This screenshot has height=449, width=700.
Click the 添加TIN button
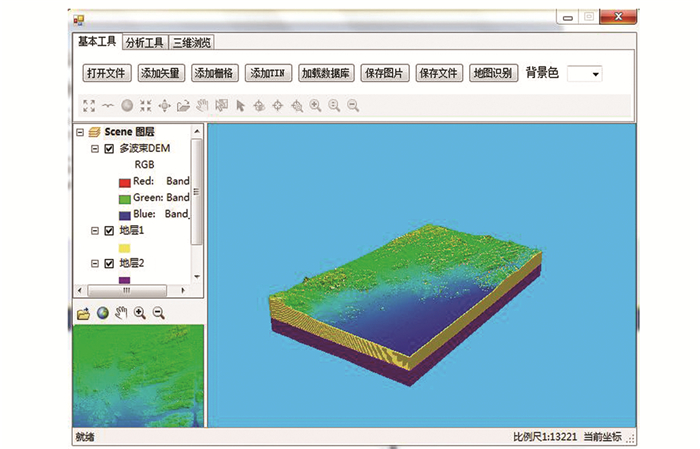pos(268,74)
